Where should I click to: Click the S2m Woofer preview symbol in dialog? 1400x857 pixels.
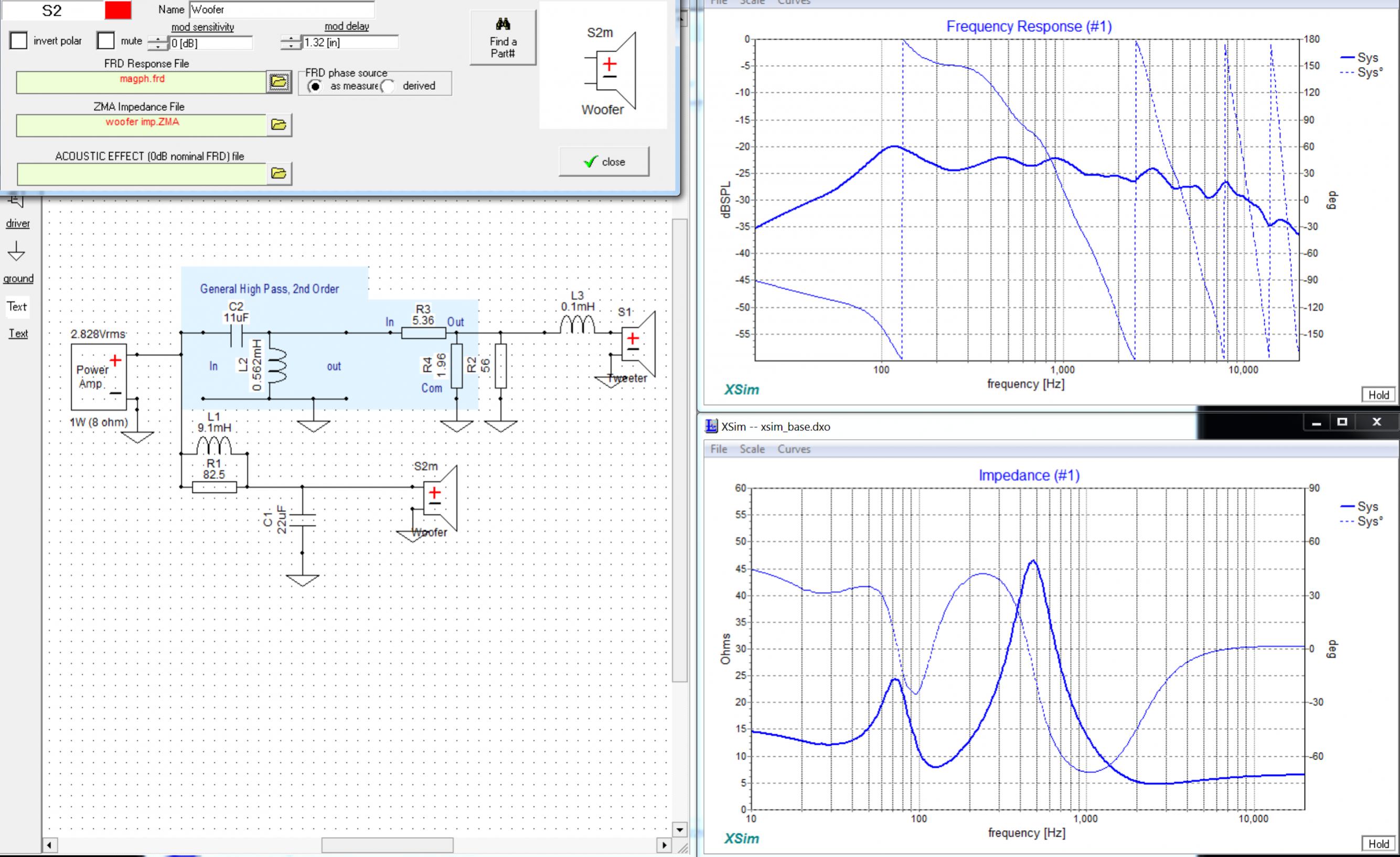tap(609, 71)
